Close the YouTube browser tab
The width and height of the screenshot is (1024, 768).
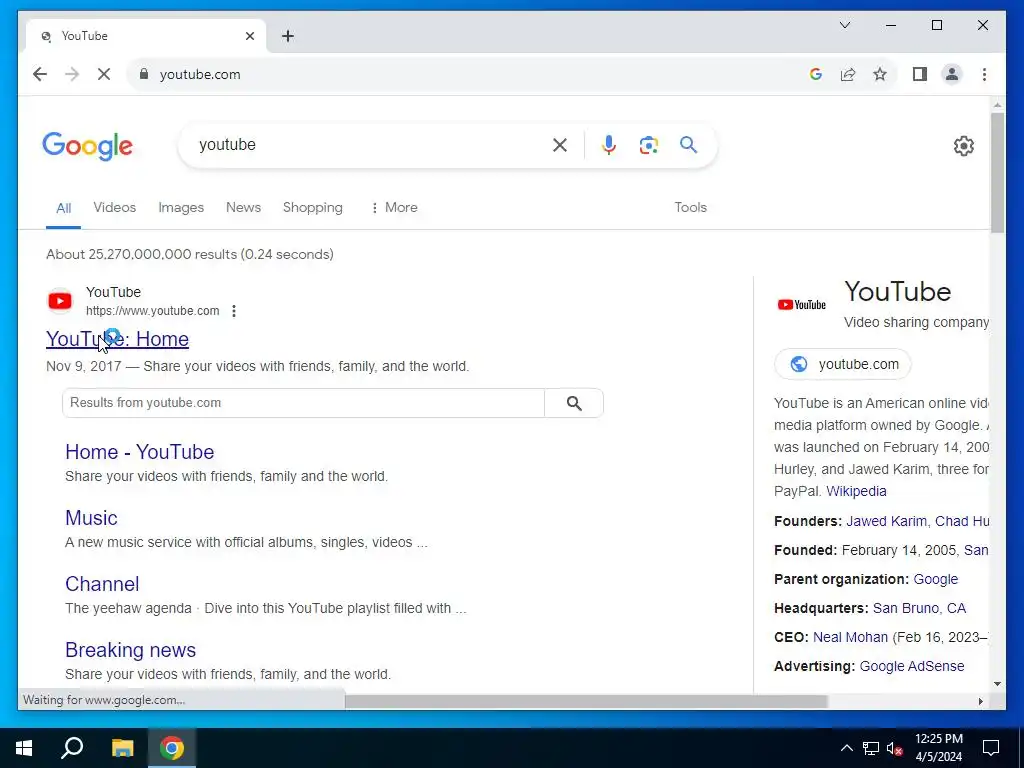pos(249,36)
